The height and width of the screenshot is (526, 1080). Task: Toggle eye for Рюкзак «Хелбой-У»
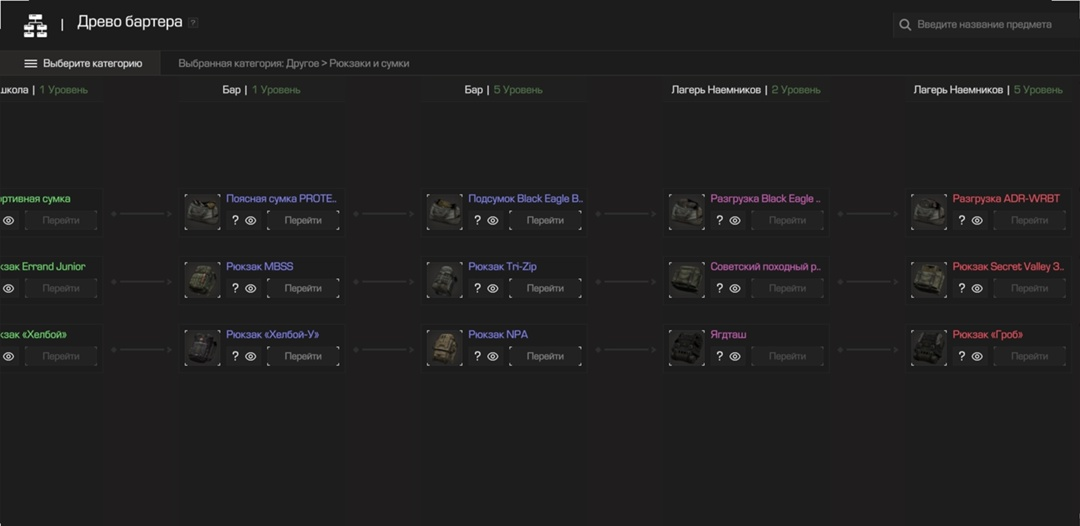click(251, 356)
